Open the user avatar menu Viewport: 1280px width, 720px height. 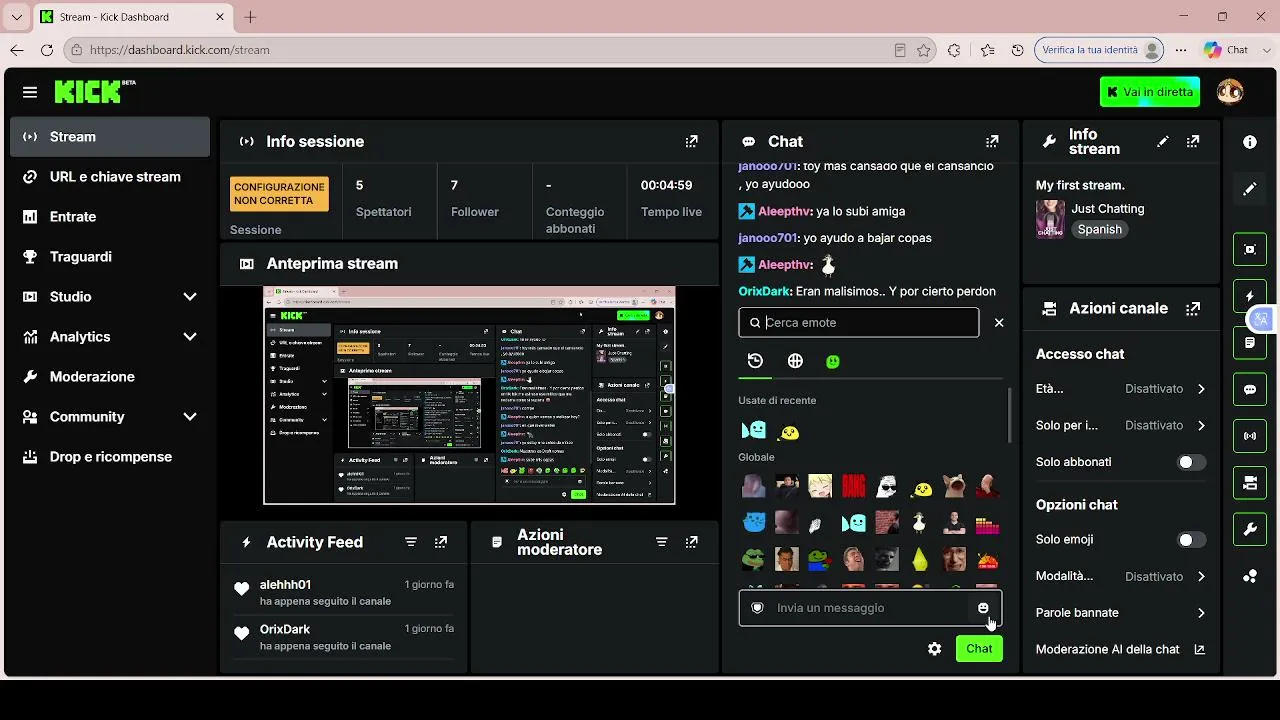(1230, 92)
